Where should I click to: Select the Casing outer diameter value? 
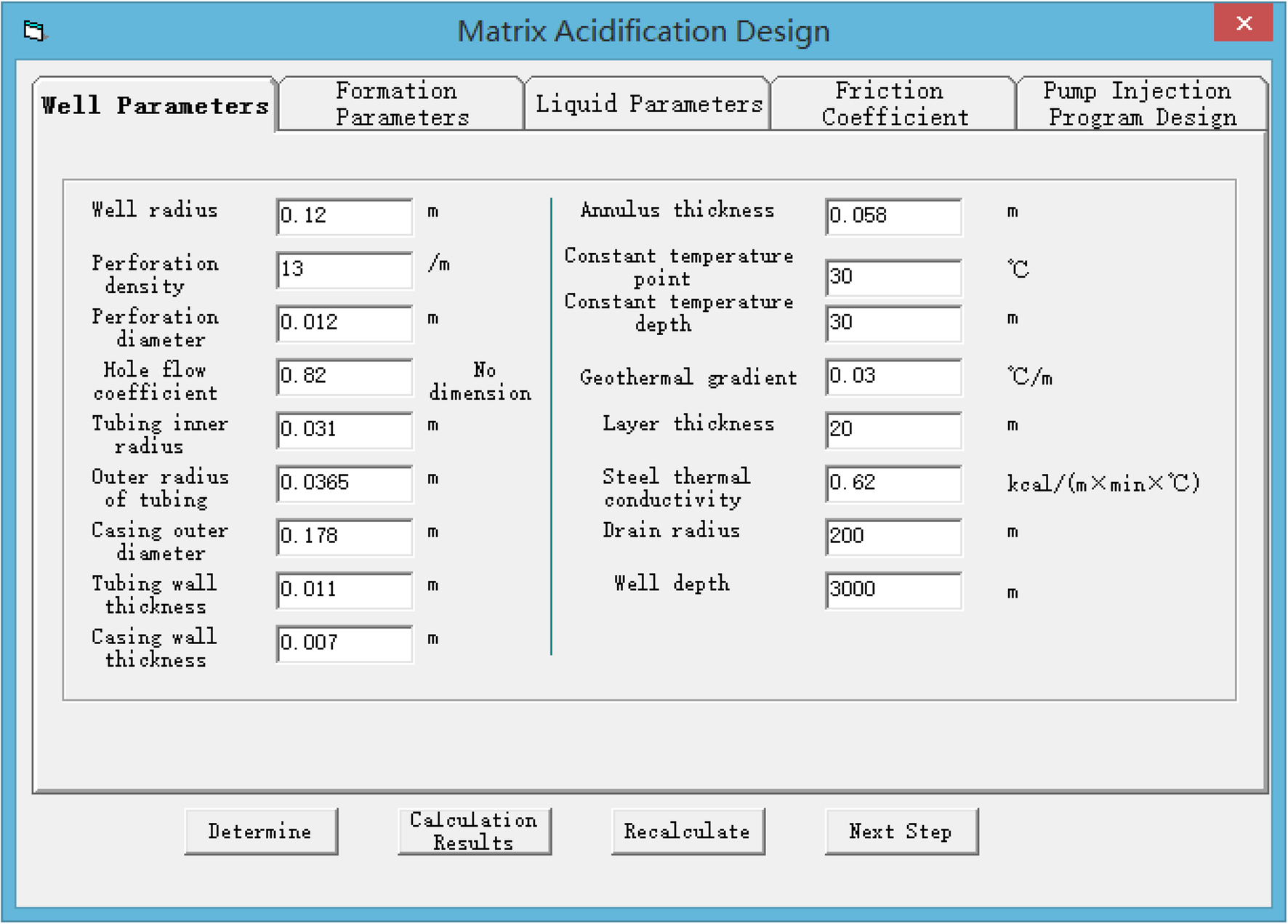(x=343, y=537)
